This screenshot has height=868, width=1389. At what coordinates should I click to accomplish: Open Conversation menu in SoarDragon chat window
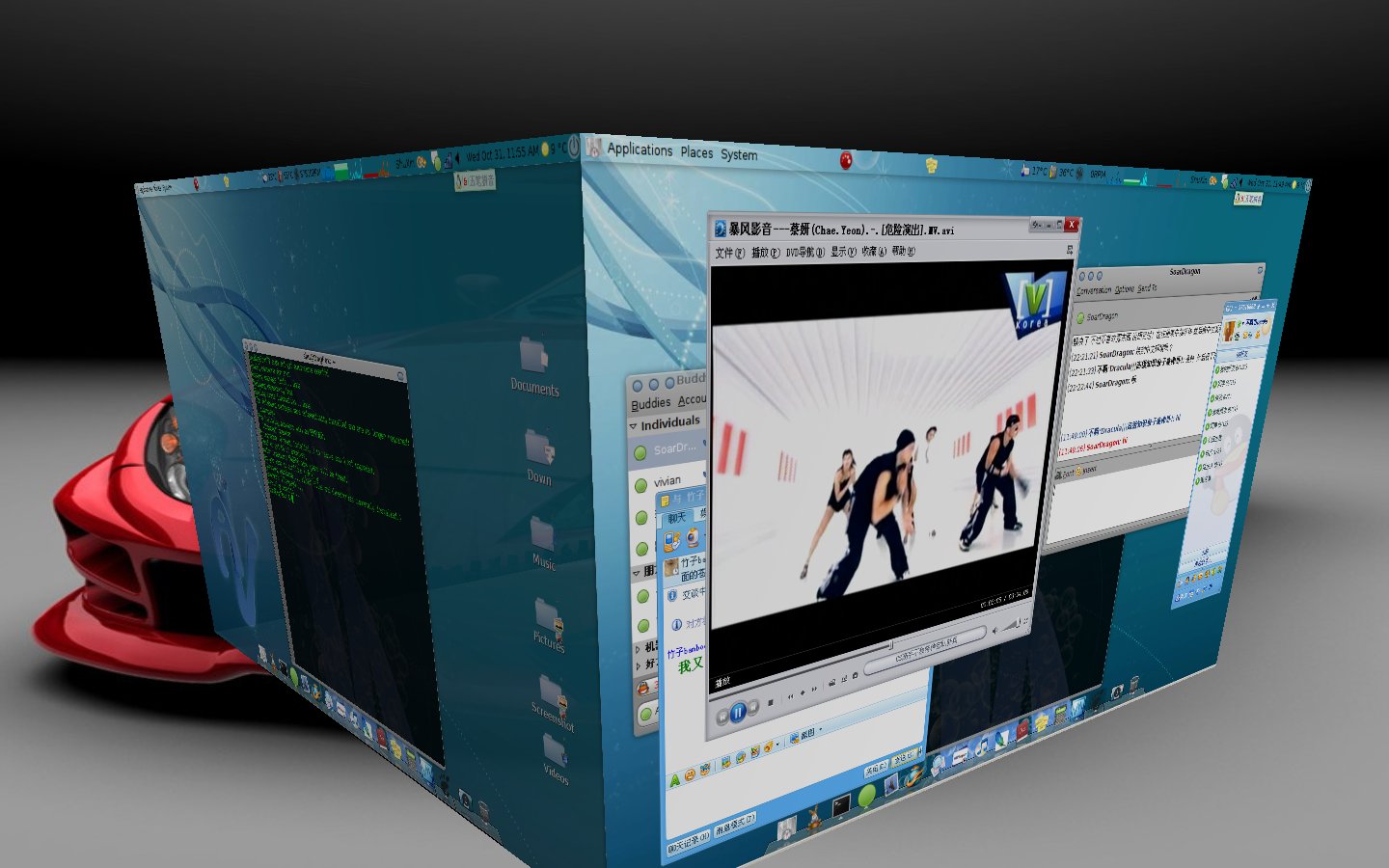pos(1093,290)
